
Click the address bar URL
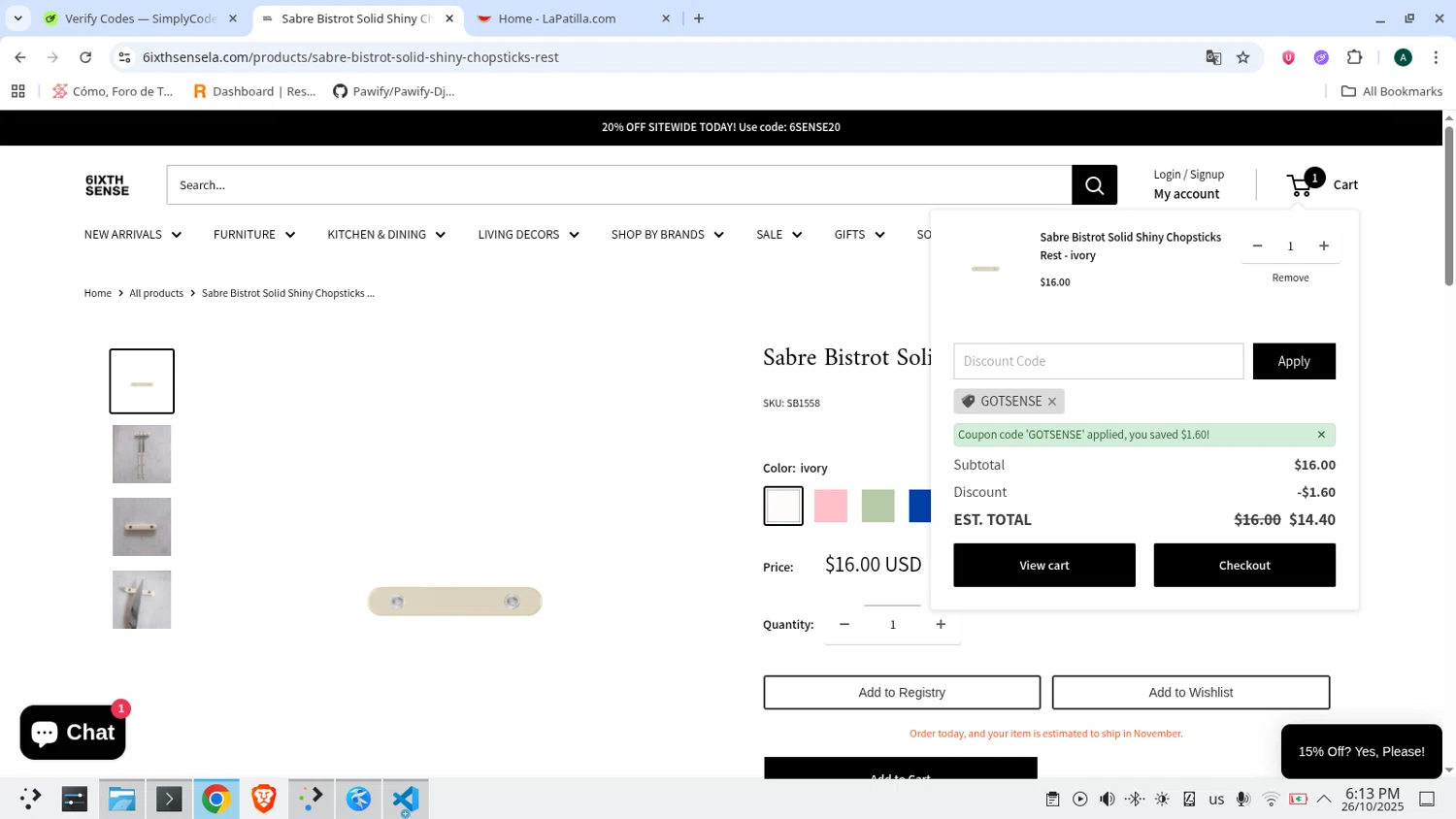coord(350,57)
